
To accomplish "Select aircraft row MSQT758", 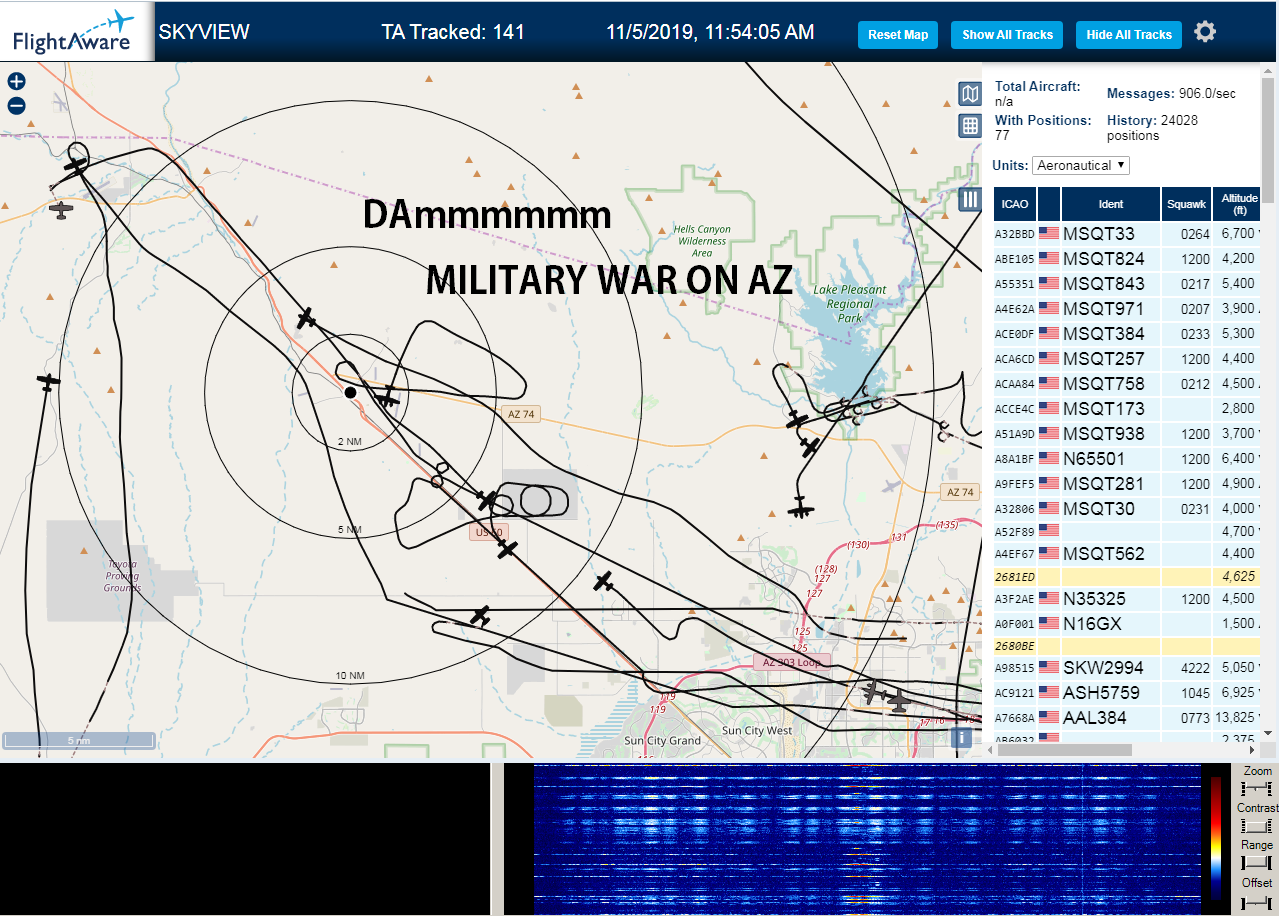I will (x=1128, y=384).
